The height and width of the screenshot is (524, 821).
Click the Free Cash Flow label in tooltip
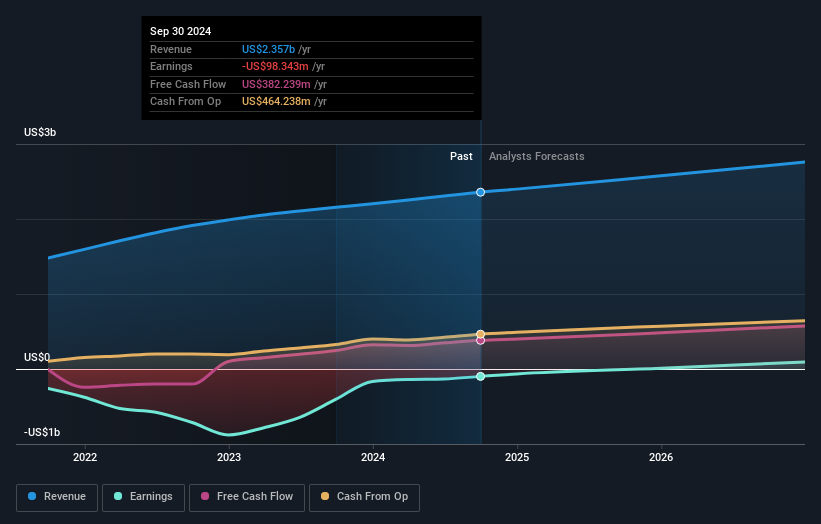click(188, 84)
